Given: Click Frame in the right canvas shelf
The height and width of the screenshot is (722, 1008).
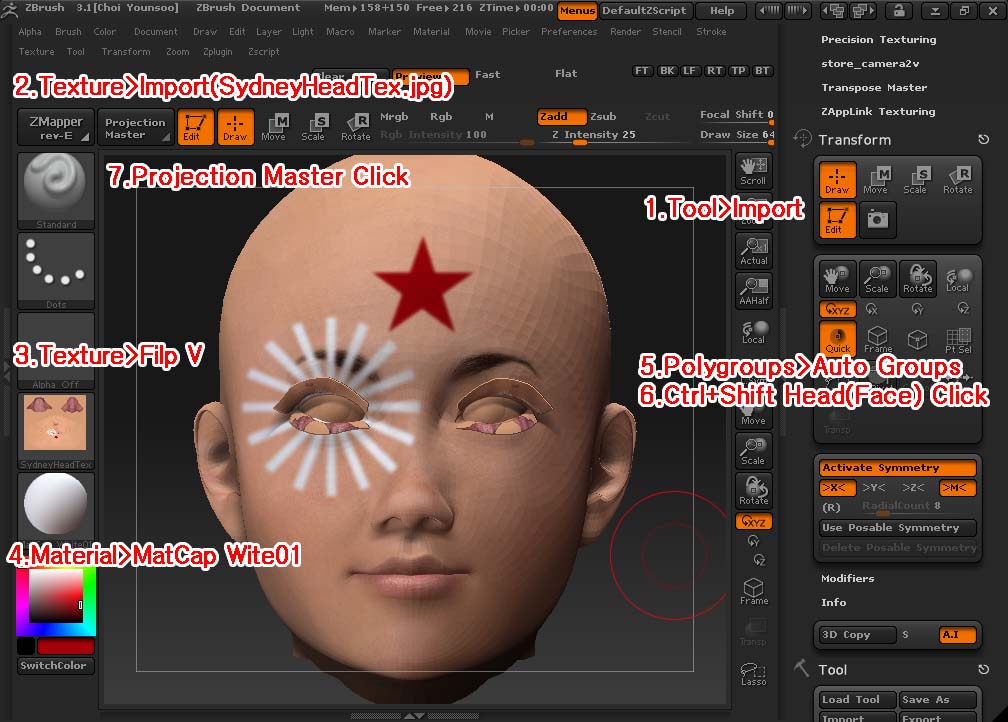Looking at the screenshot, I should click(753, 591).
